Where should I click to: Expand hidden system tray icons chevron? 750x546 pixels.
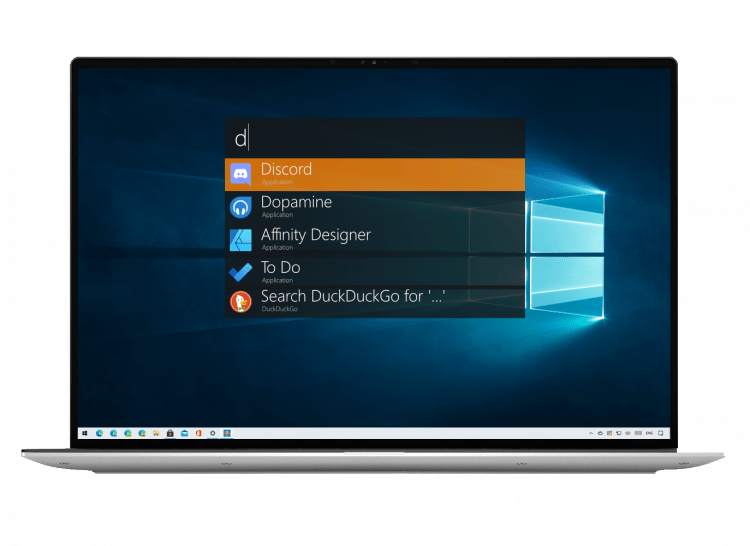click(591, 433)
